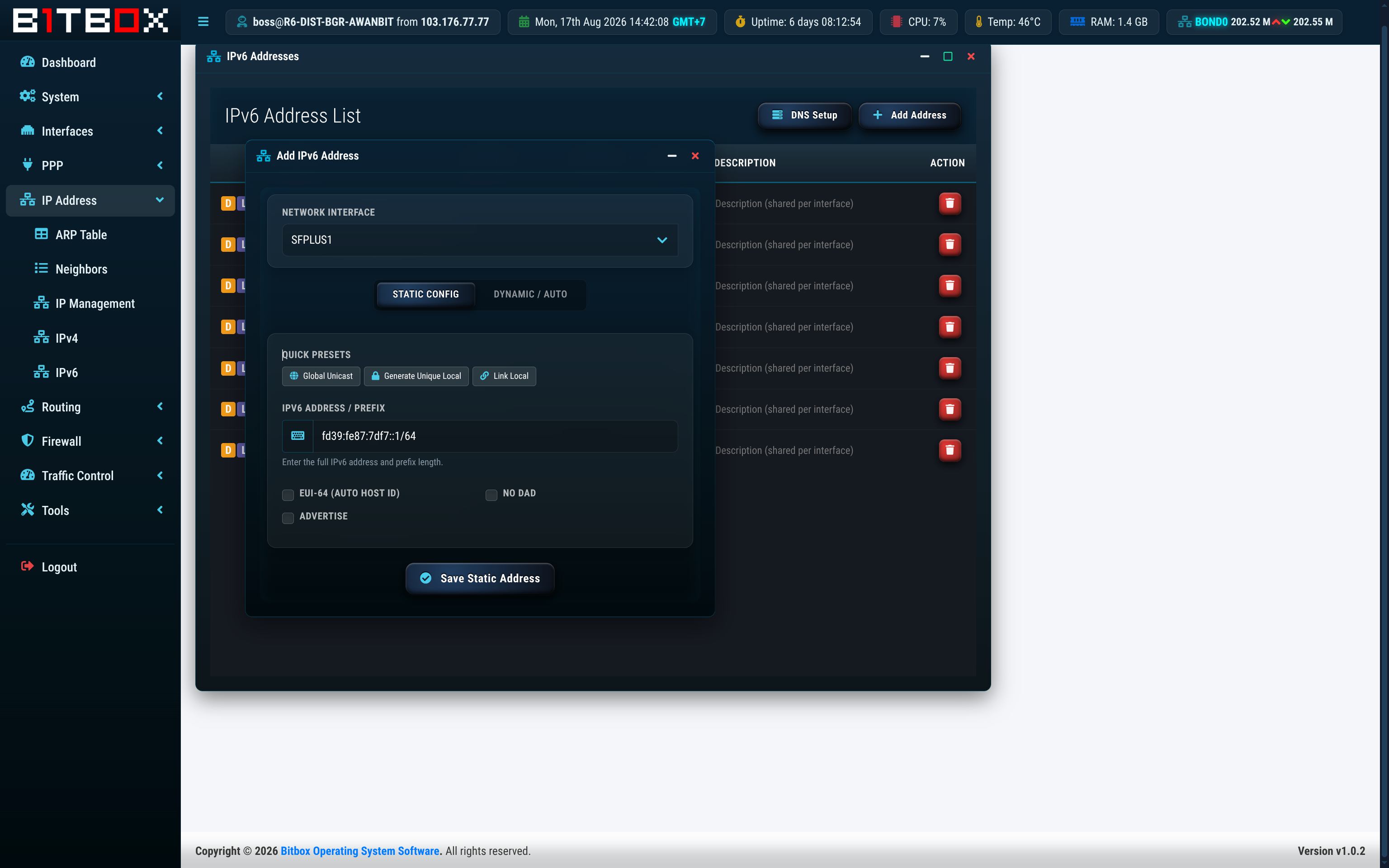This screenshot has width=1389, height=868.
Task: Select the Static Config tab
Action: pyautogui.click(x=425, y=294)
